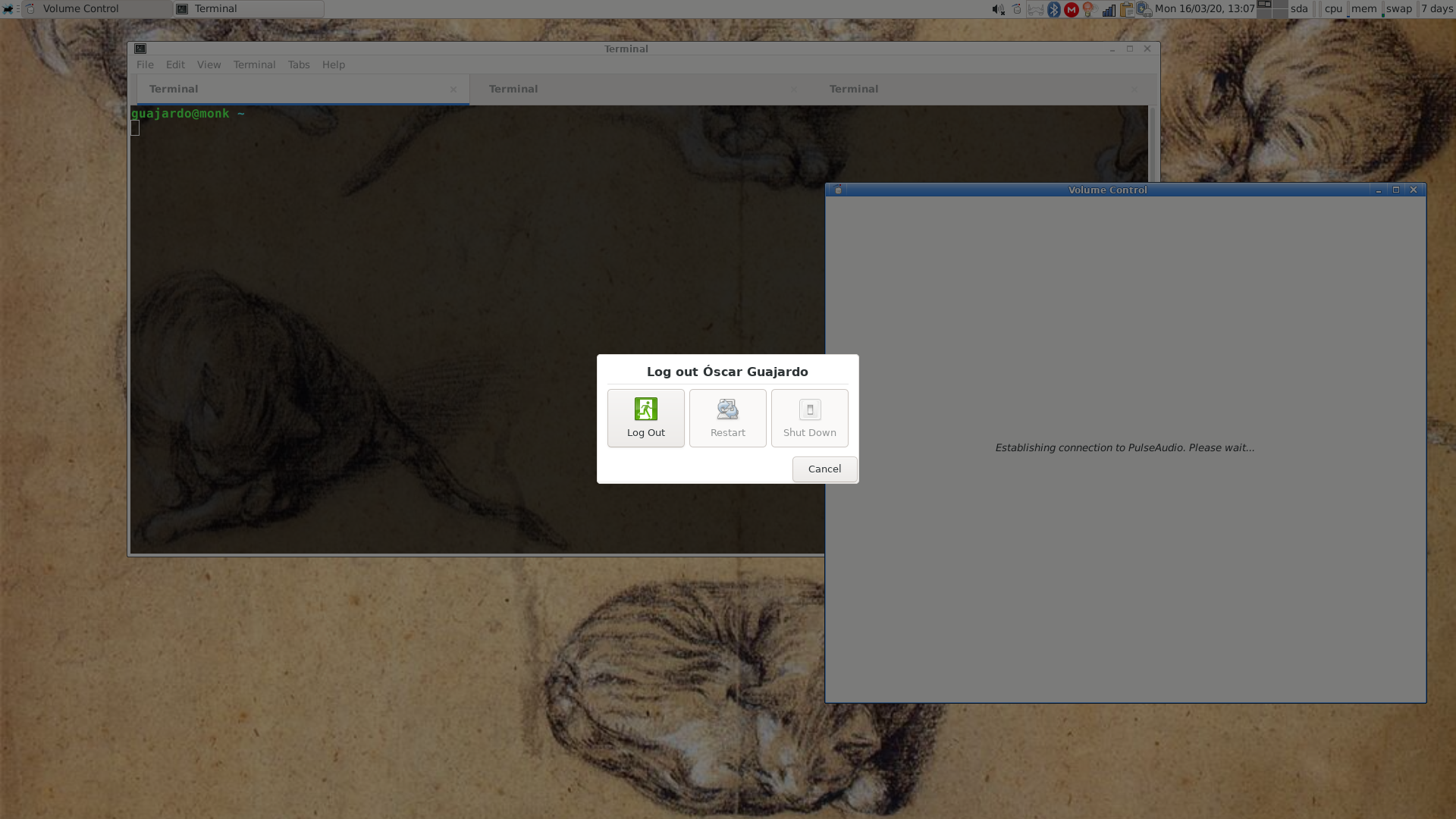Click 'Establishing connection to PulseAudio' message
1456x819 pixels.
[x=1125, y=447]
